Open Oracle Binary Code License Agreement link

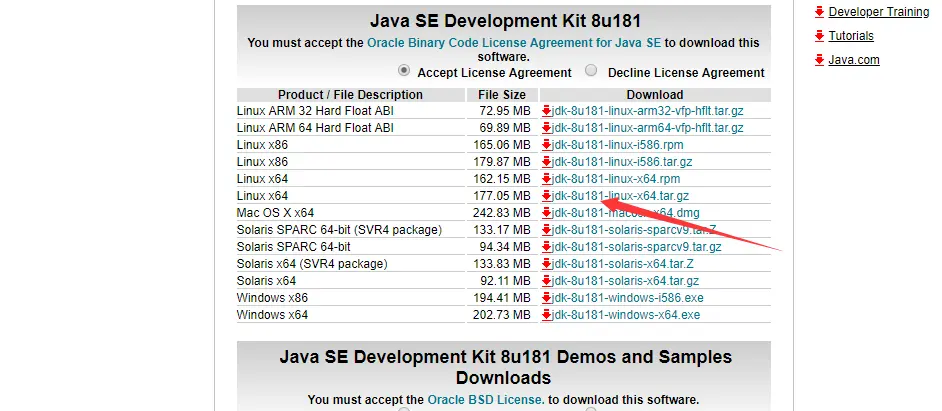514,43
